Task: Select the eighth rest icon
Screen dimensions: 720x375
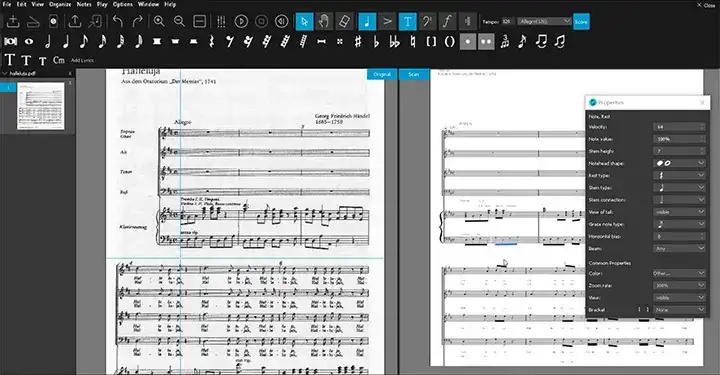Action: point(230,42)
